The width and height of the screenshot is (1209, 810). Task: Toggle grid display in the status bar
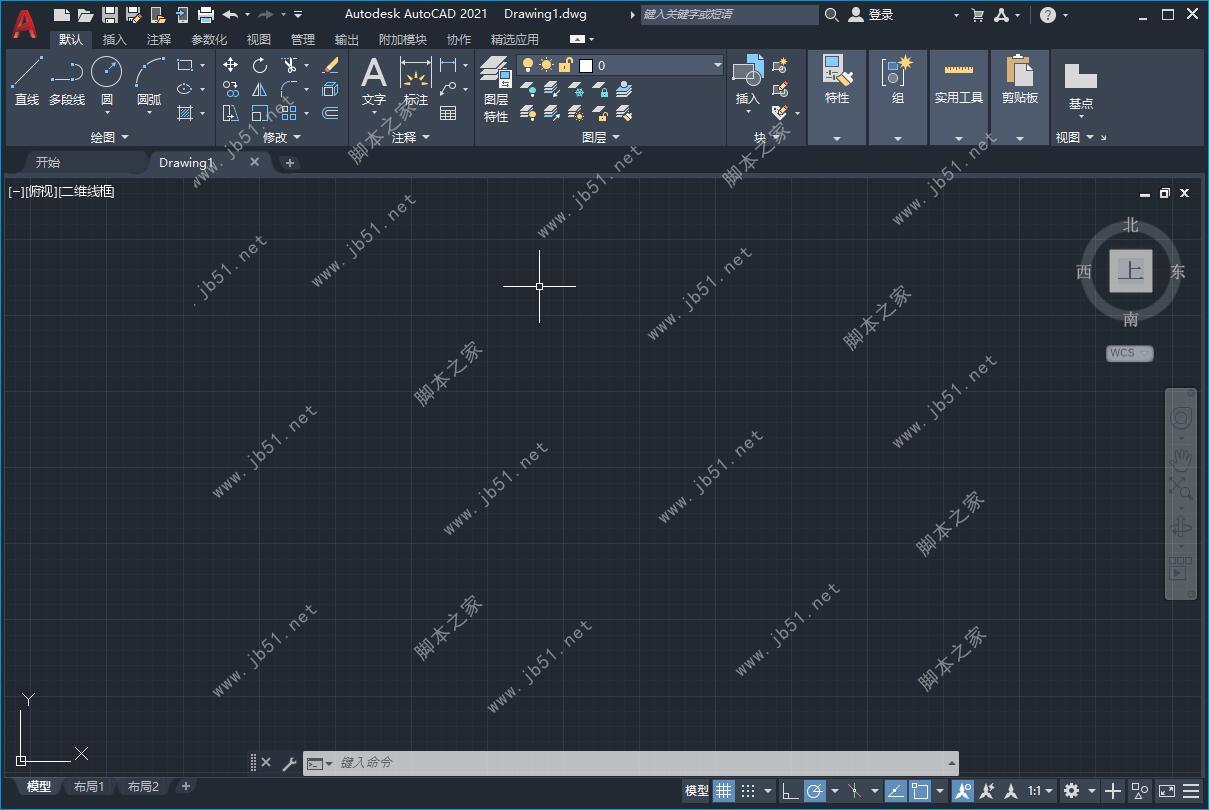click(x=723, y=790)
